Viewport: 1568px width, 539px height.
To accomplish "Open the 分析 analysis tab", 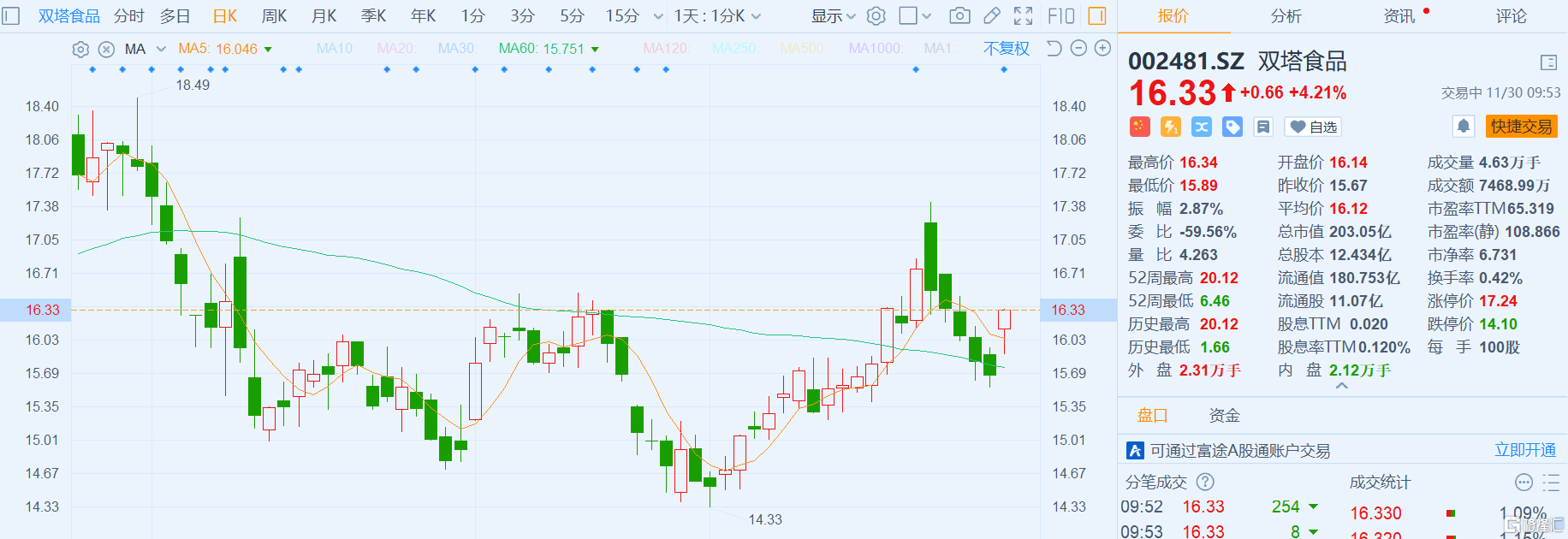I will coord(1286,16).
